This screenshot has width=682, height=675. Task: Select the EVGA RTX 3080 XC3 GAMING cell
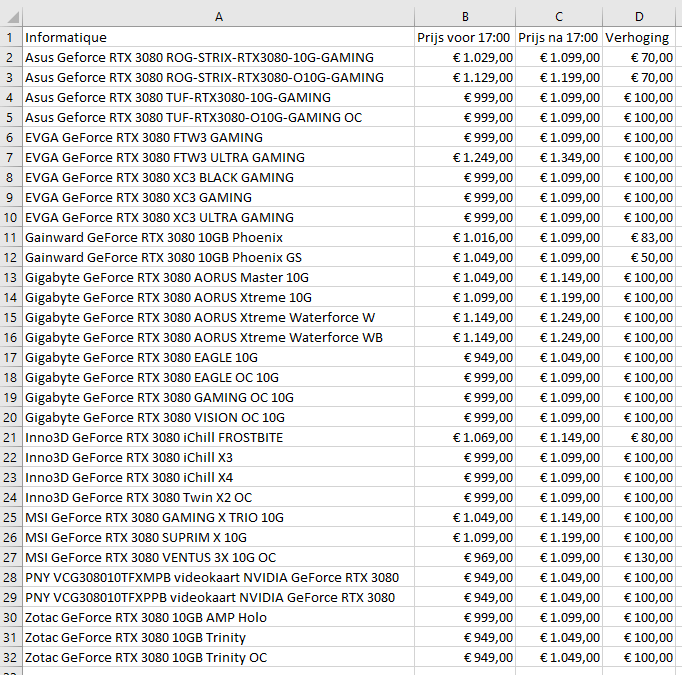tap(219, 197)
